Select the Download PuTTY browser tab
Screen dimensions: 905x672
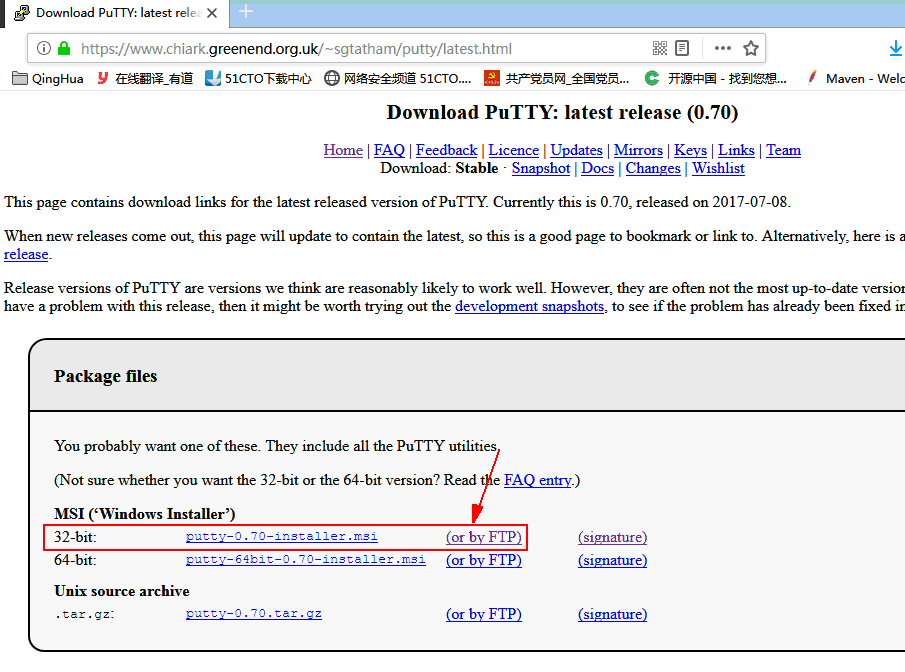coord(115,13)
